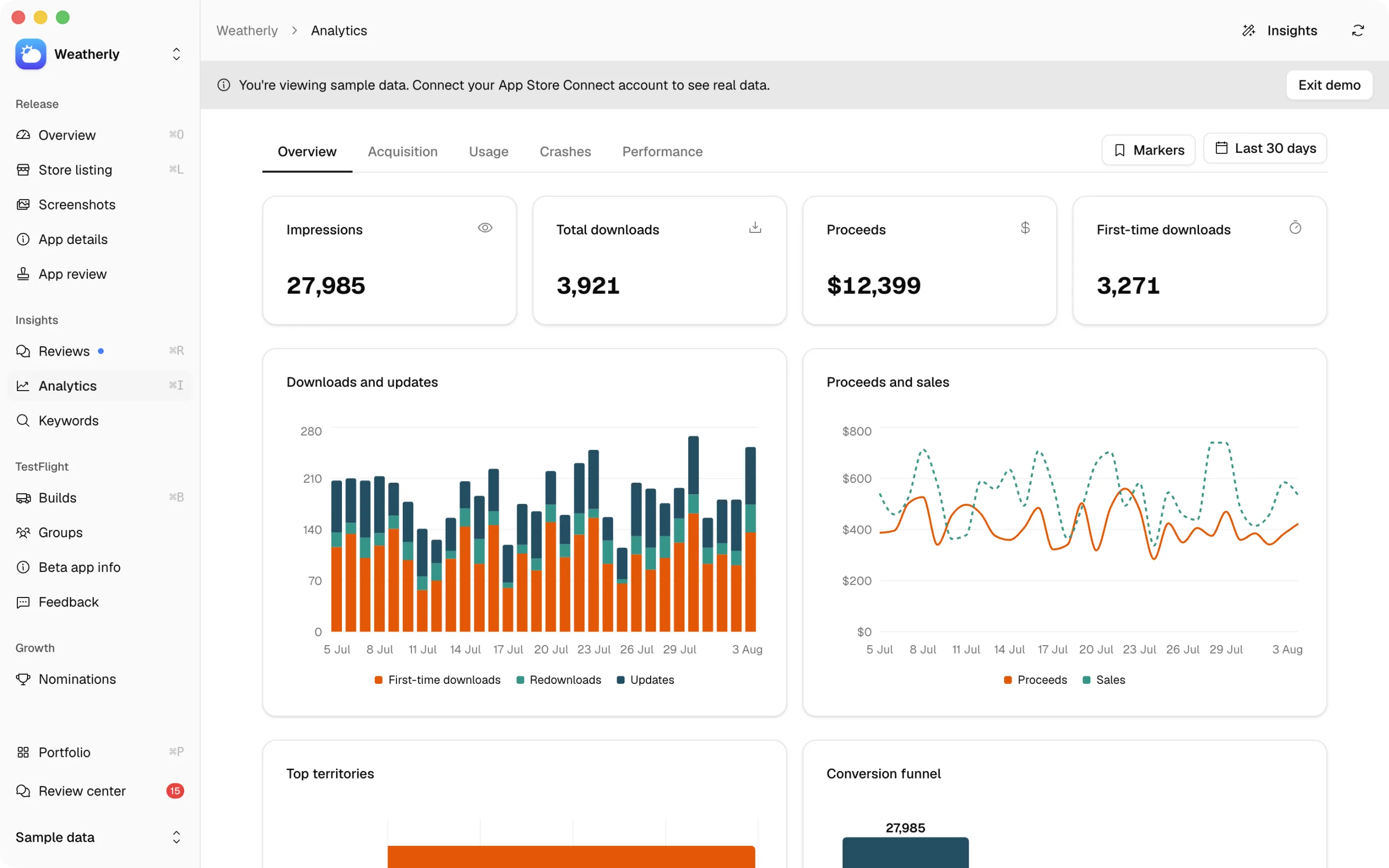This screenshot has width=1389, height=868.
Task: Click the Feedback message icon
Action: (23, 602)
